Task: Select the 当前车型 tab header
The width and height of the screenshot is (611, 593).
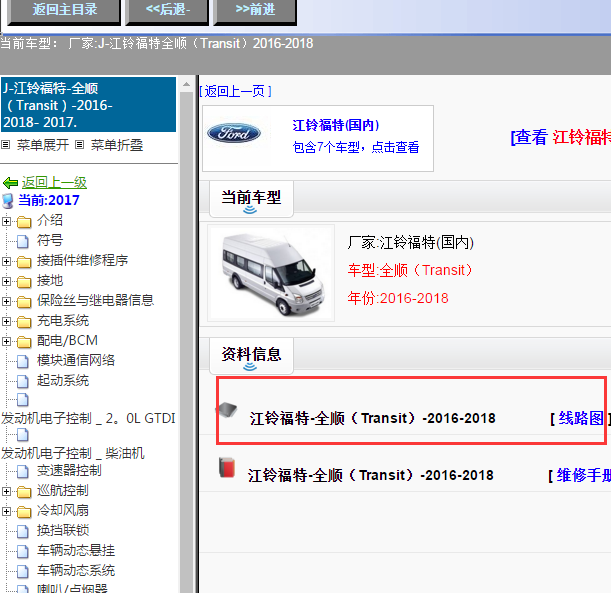Action: [x=251, y=198]
